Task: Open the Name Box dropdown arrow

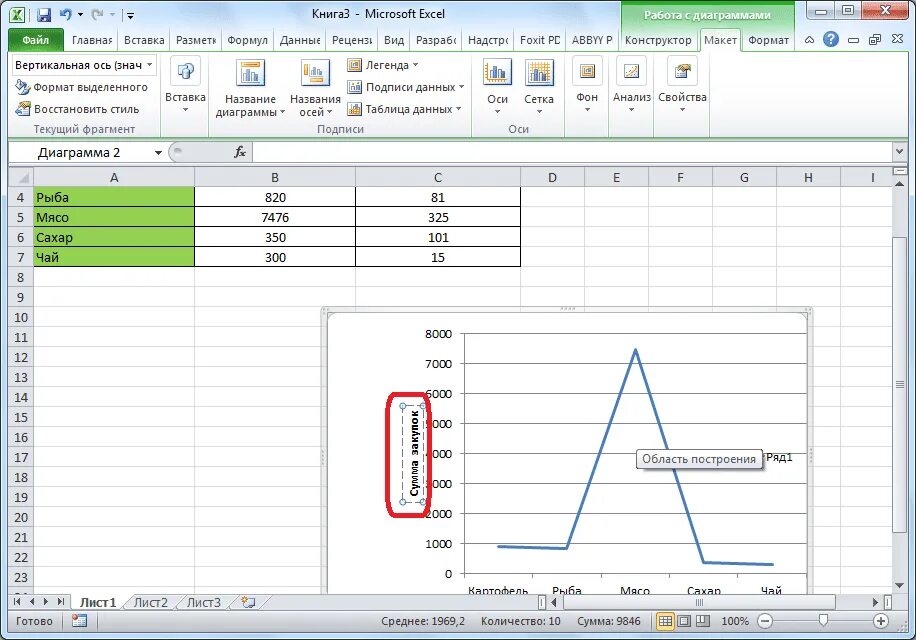Action: point(158,153)
